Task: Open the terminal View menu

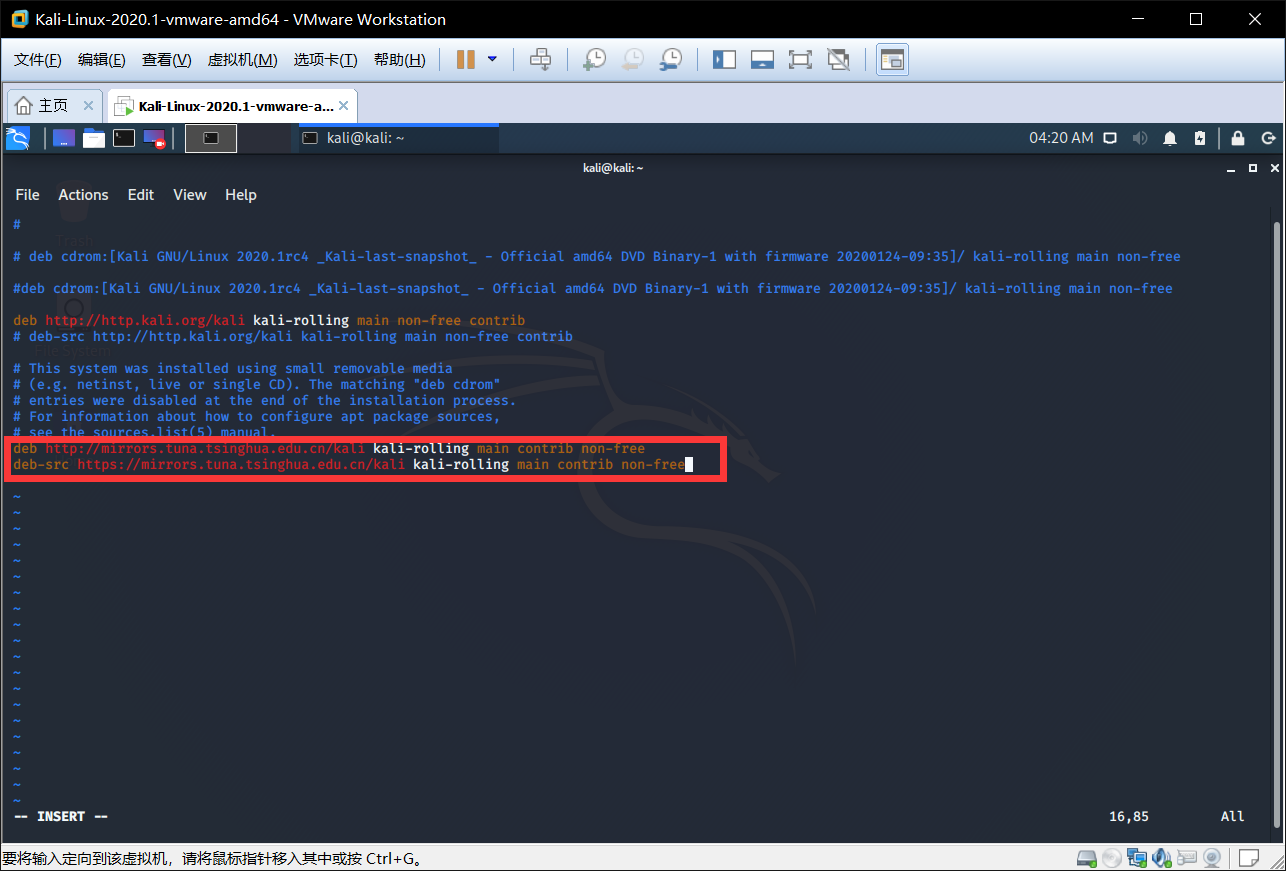Action: (x=190, y=195)
